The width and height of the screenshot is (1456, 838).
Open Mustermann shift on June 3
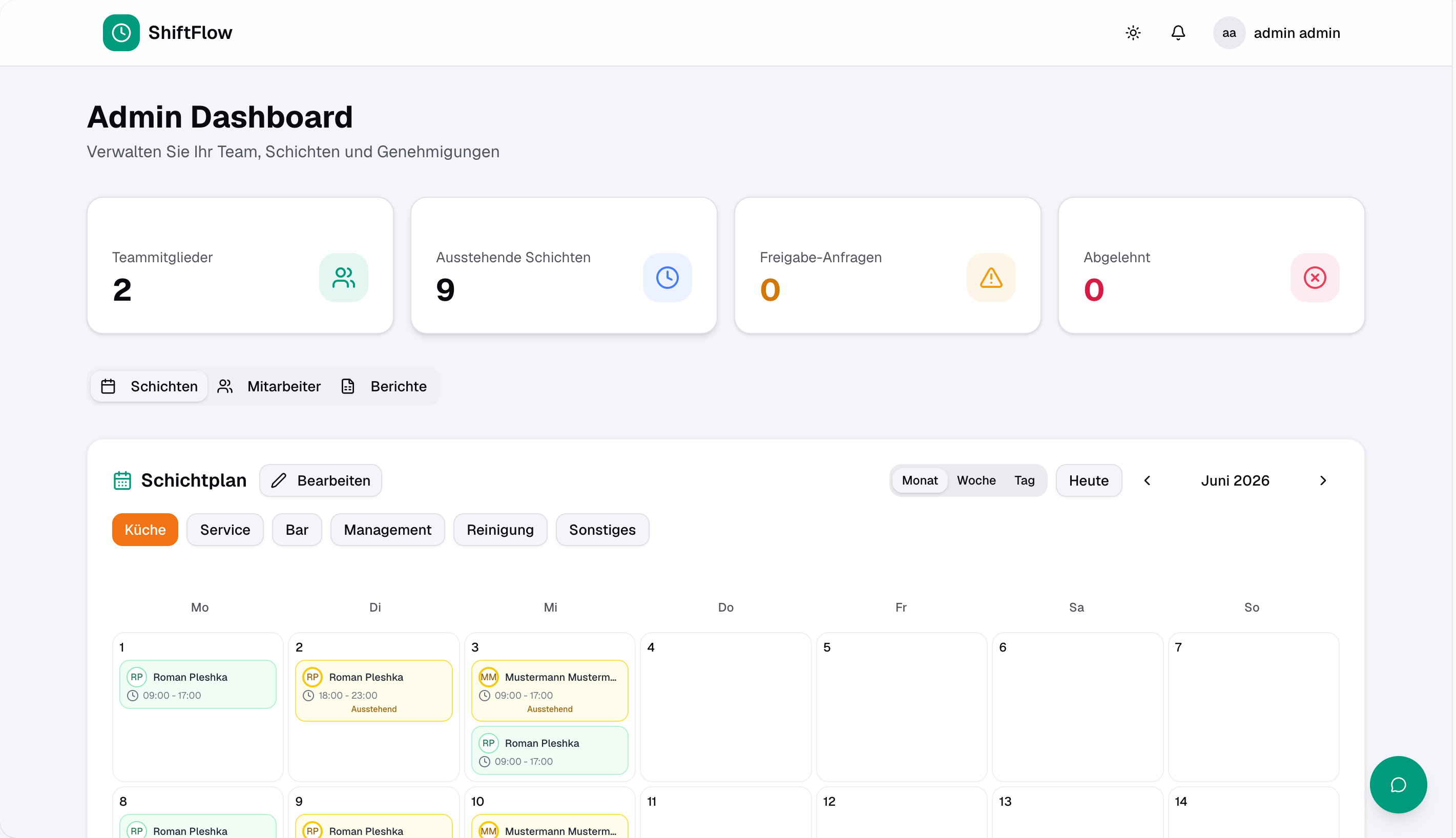point(550,690)
